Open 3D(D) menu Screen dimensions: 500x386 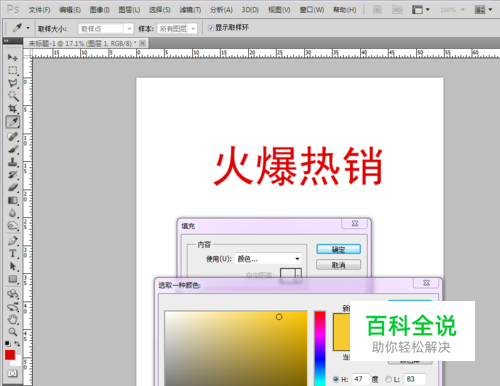pos(250,10)
